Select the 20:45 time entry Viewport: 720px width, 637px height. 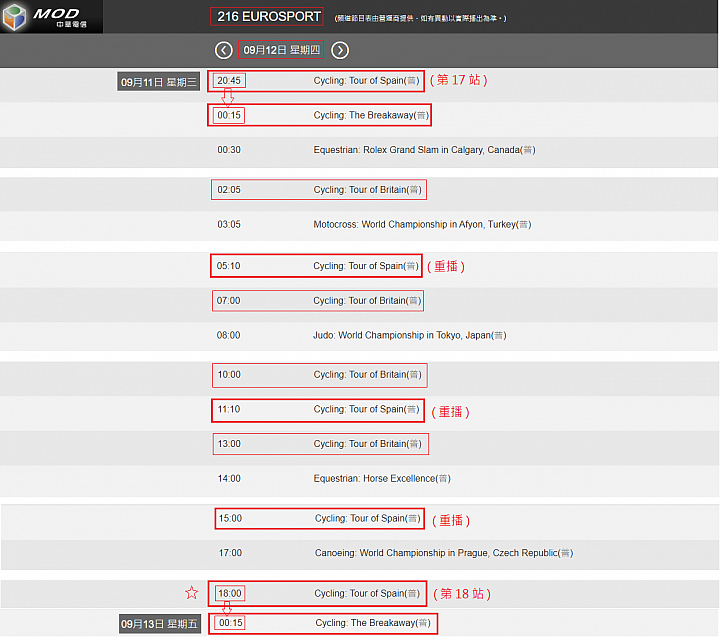point(229,80)
